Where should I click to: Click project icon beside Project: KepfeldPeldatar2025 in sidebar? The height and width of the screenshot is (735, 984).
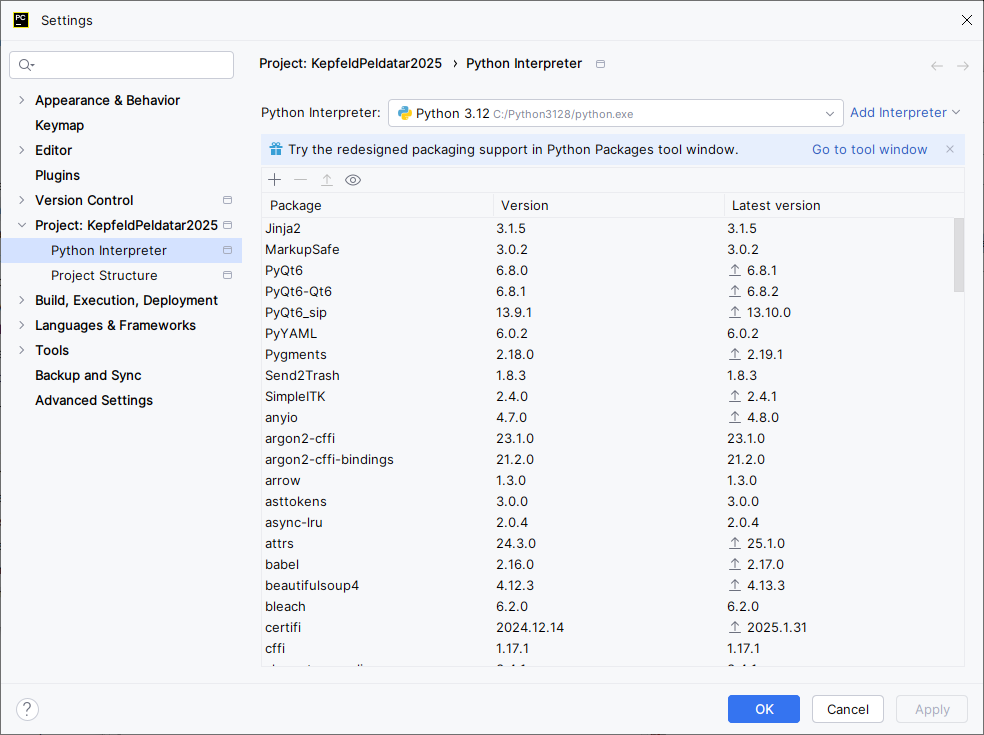[228, 225]
